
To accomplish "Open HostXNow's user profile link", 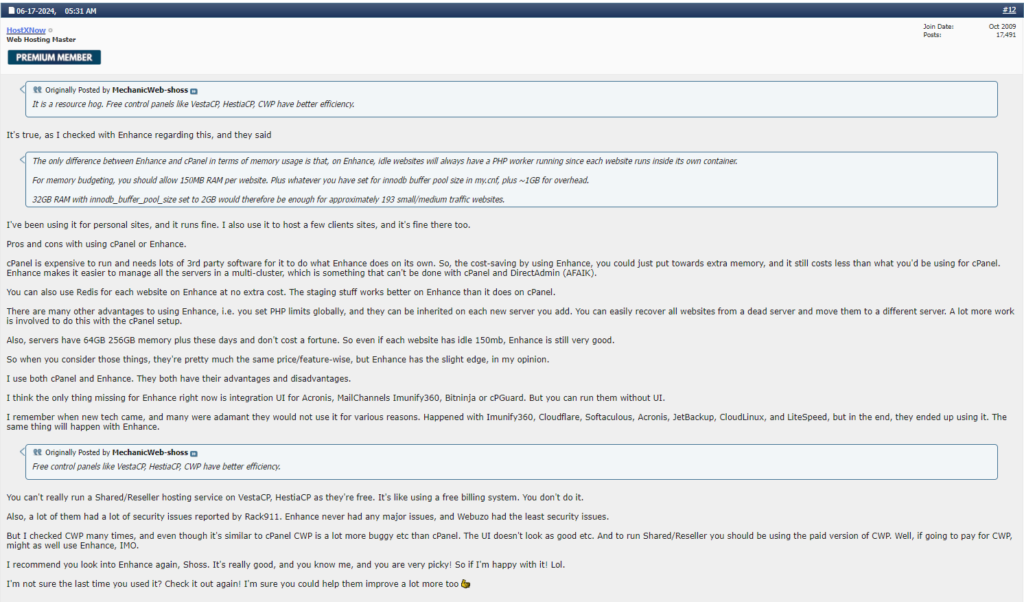I will tap(26, 31).
